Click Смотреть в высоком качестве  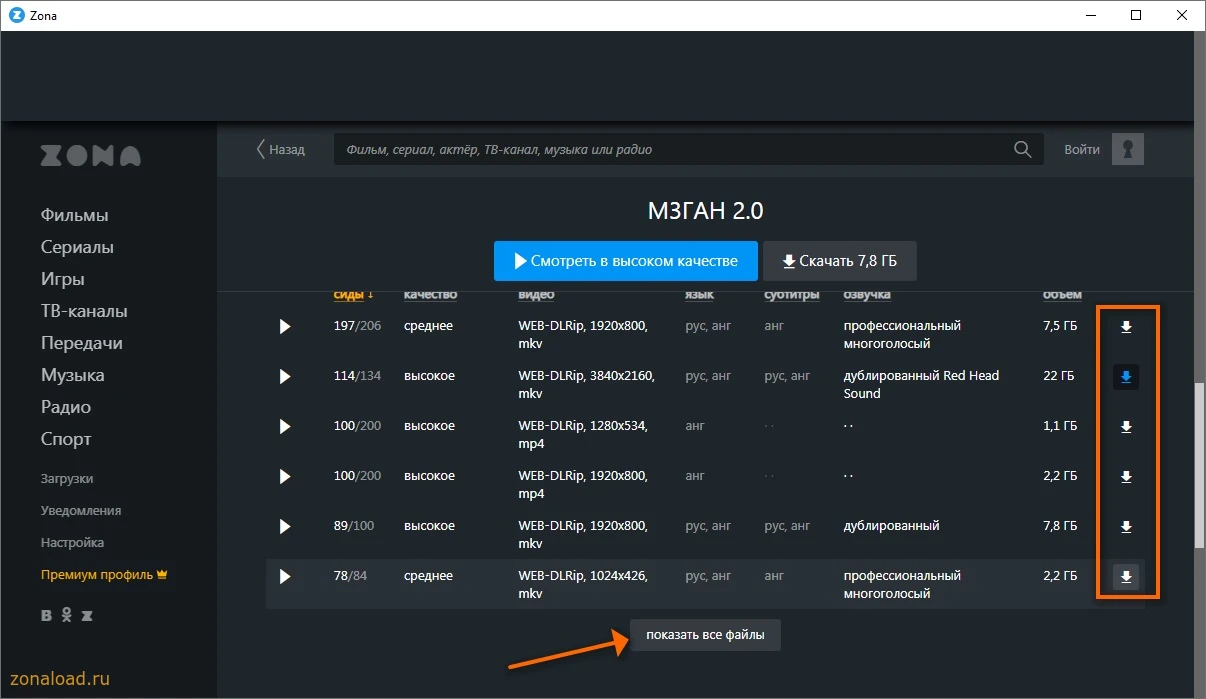[625, 261]
